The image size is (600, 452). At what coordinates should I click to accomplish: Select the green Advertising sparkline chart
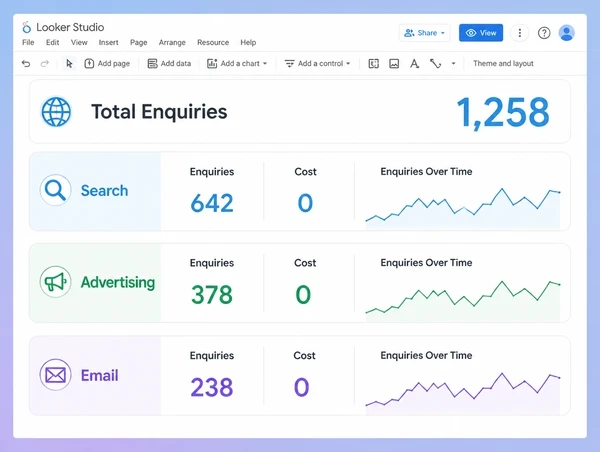(463, 300)
